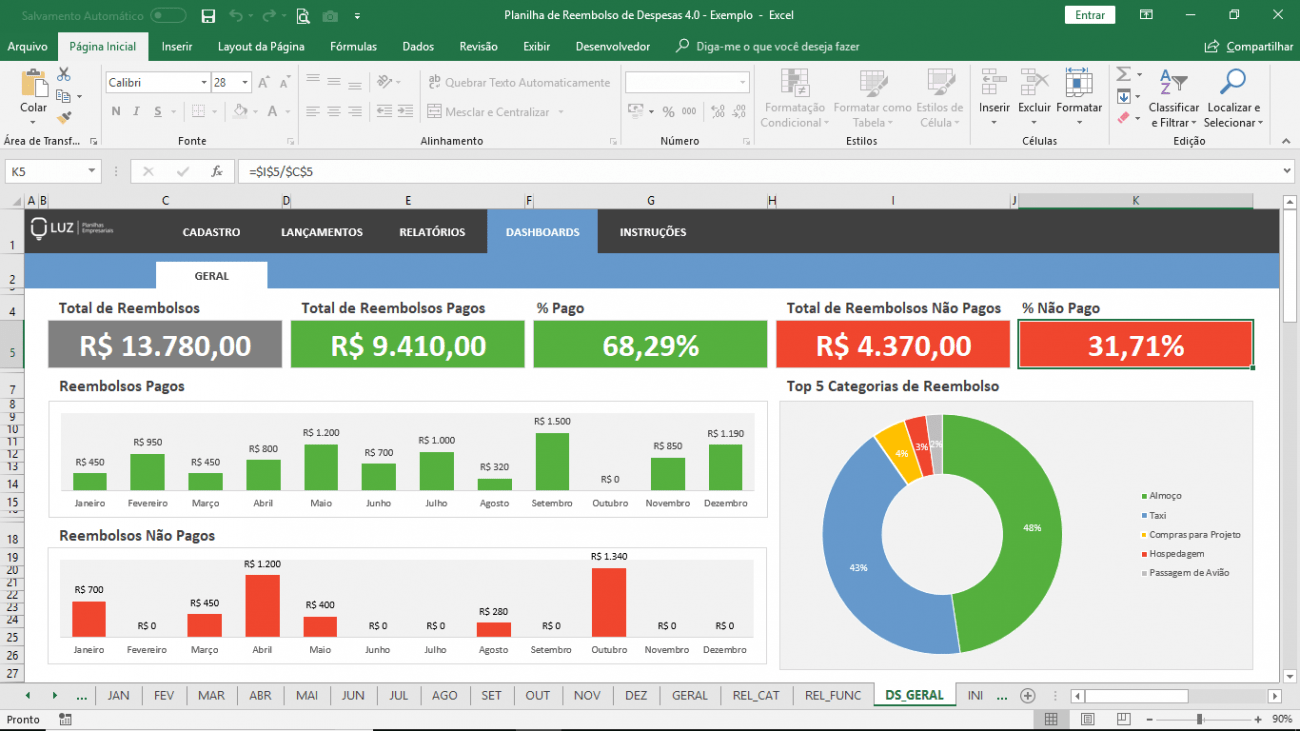Click the AutoSum sigma icon

(1124, 74)
